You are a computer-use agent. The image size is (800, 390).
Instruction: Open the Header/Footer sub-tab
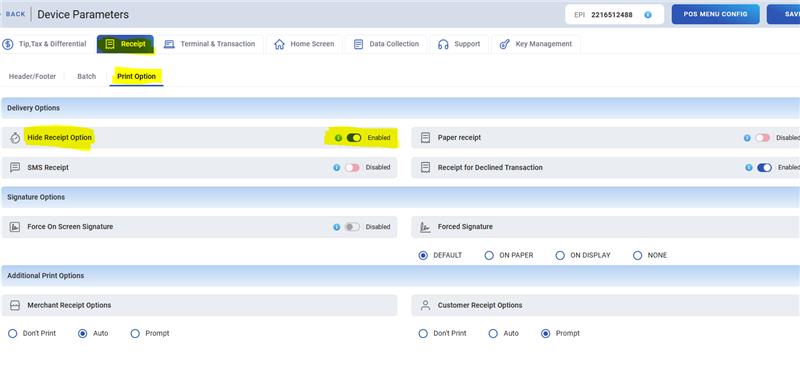click(32, 77)
